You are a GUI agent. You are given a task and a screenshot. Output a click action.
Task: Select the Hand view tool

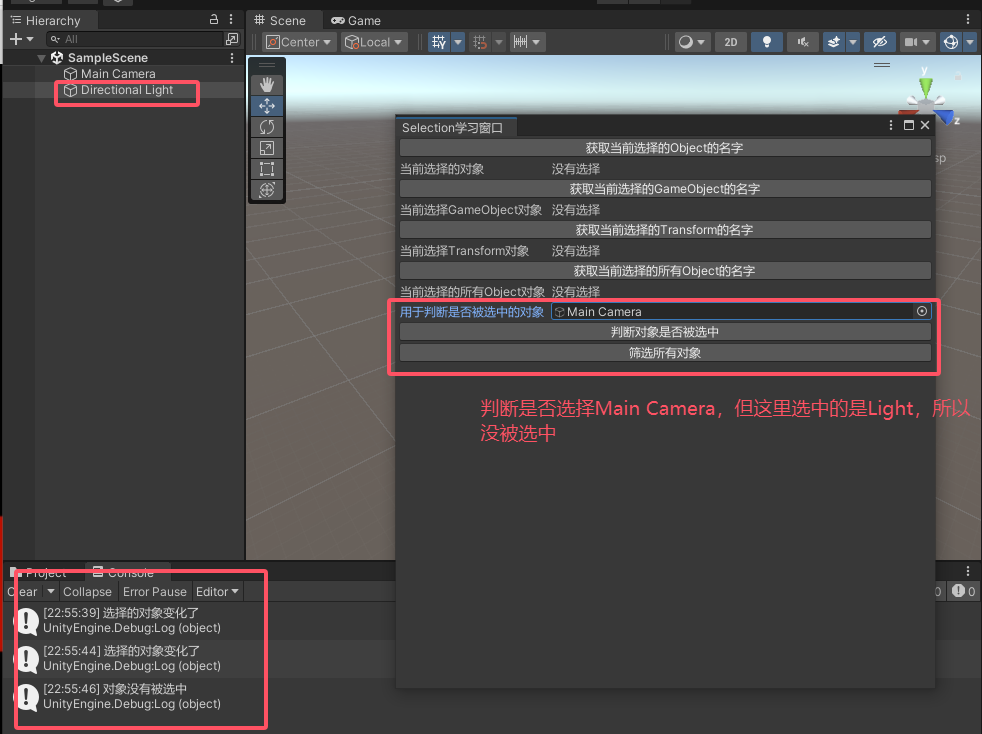[265, 84]
